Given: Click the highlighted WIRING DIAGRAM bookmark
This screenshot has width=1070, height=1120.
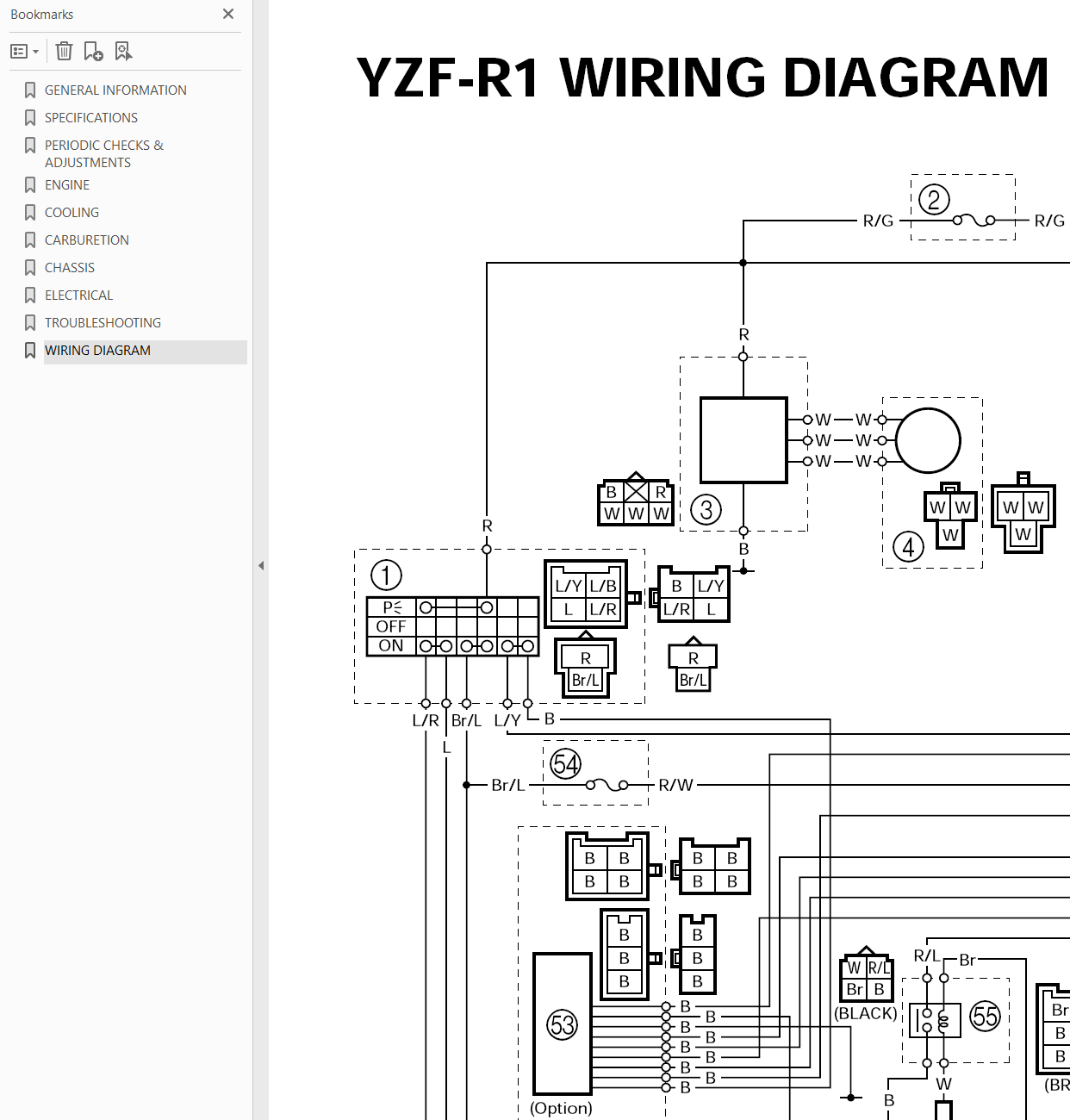Looking at the screenshot, I should [x=97, y=351].
